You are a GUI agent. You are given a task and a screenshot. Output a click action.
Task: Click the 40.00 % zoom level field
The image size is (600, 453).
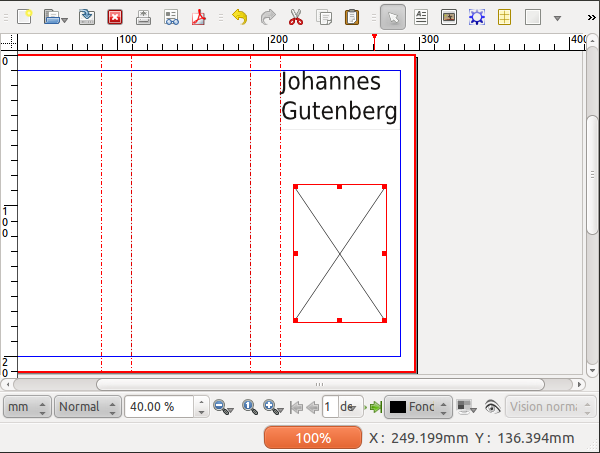(x=159, y=407)
